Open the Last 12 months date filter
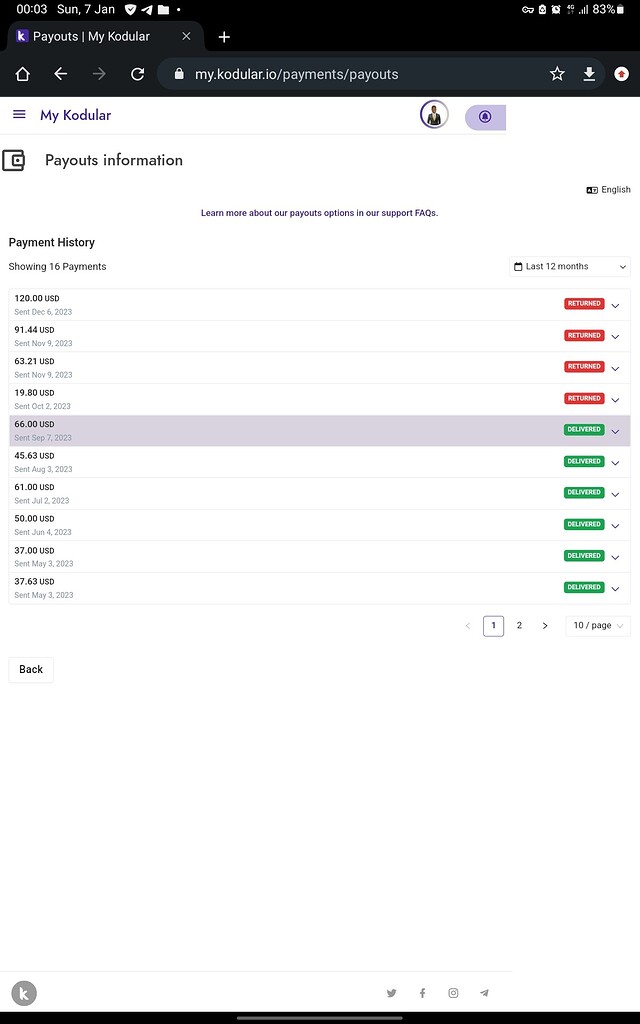This screenshot has width=640, height=1024. pos(568,266)
